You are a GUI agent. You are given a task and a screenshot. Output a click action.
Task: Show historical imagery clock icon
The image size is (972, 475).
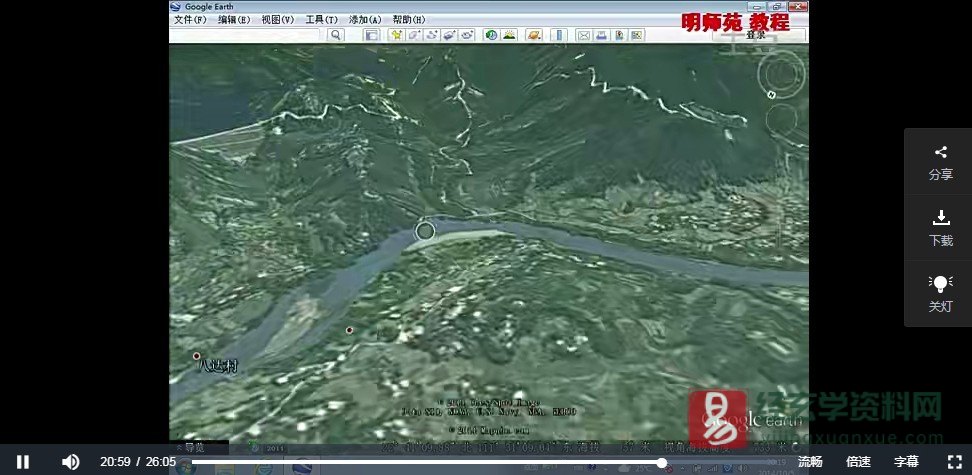(x=492, y=35)
